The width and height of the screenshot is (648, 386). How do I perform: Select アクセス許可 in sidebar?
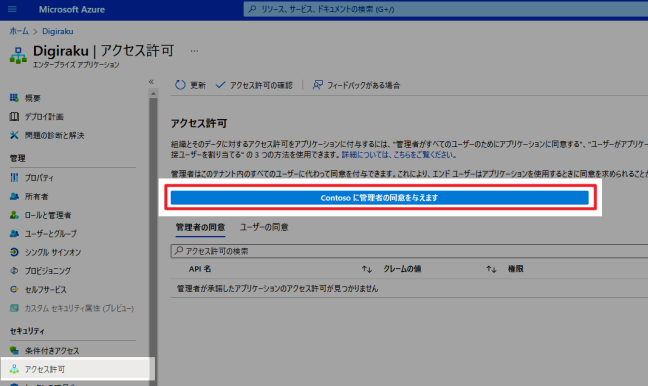[45, 369]
